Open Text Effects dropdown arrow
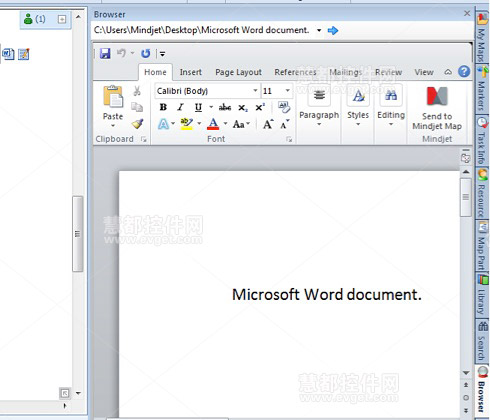Viewport: 490px width, 420px height. [173, 124]
